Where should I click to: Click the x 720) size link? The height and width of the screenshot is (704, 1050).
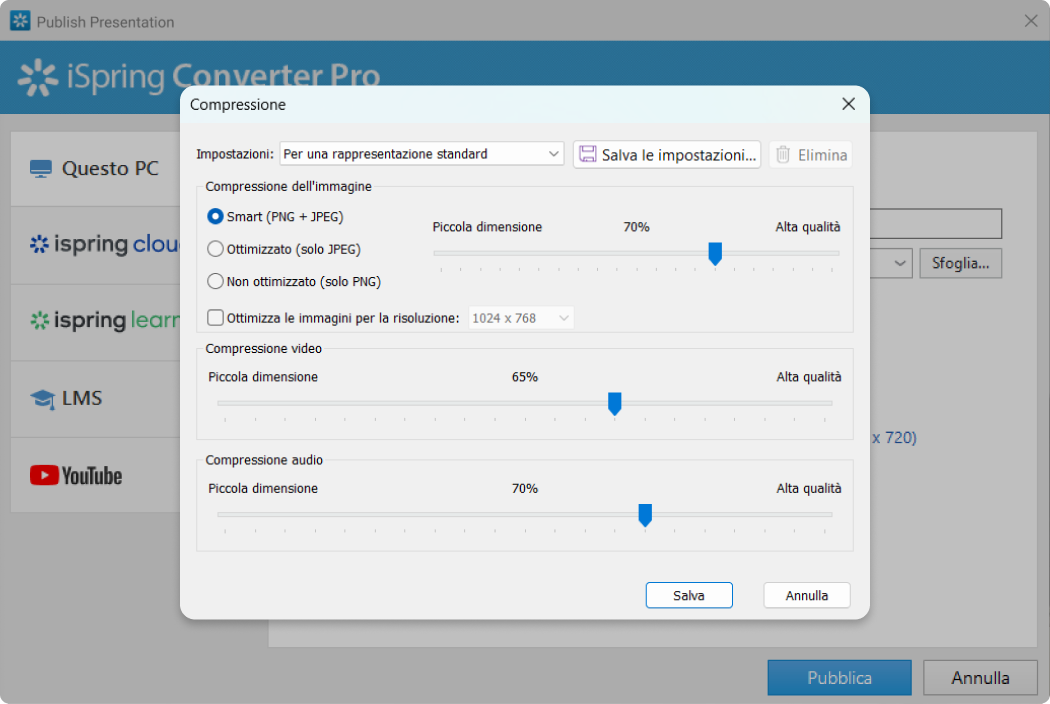click(894, 438)
